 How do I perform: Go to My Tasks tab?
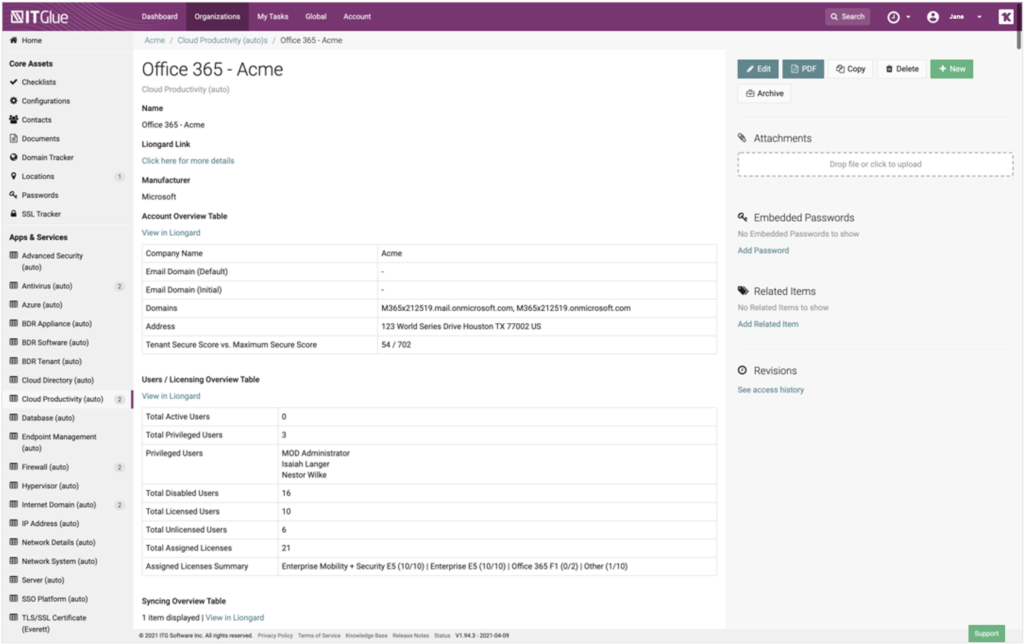(272, 16)
